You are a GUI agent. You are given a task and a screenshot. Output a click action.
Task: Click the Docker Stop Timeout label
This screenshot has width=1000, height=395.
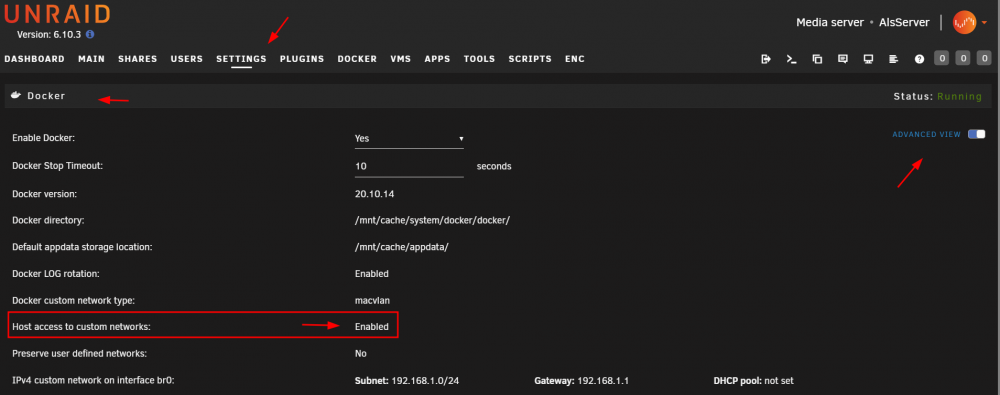click(57, 165)
